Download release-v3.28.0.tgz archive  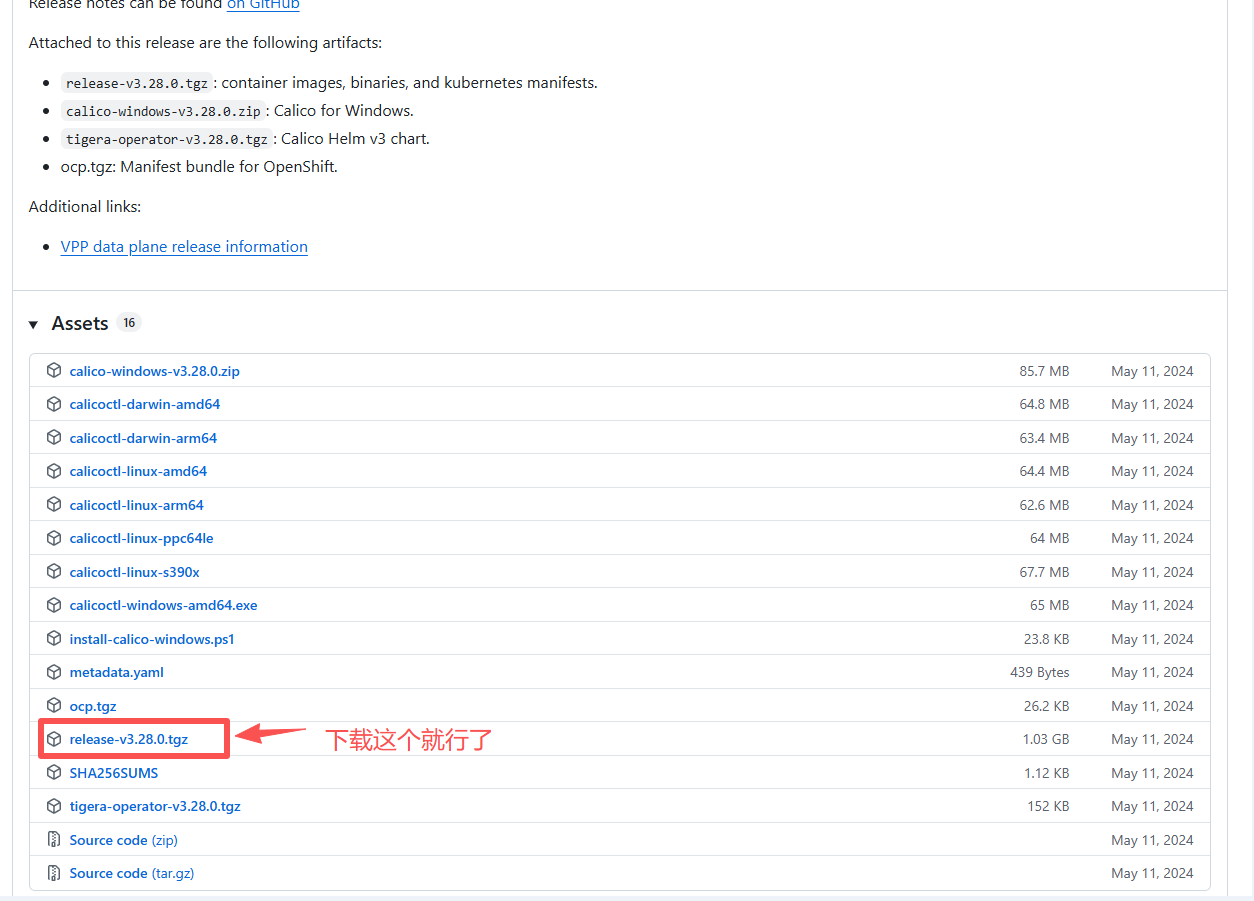129,739
